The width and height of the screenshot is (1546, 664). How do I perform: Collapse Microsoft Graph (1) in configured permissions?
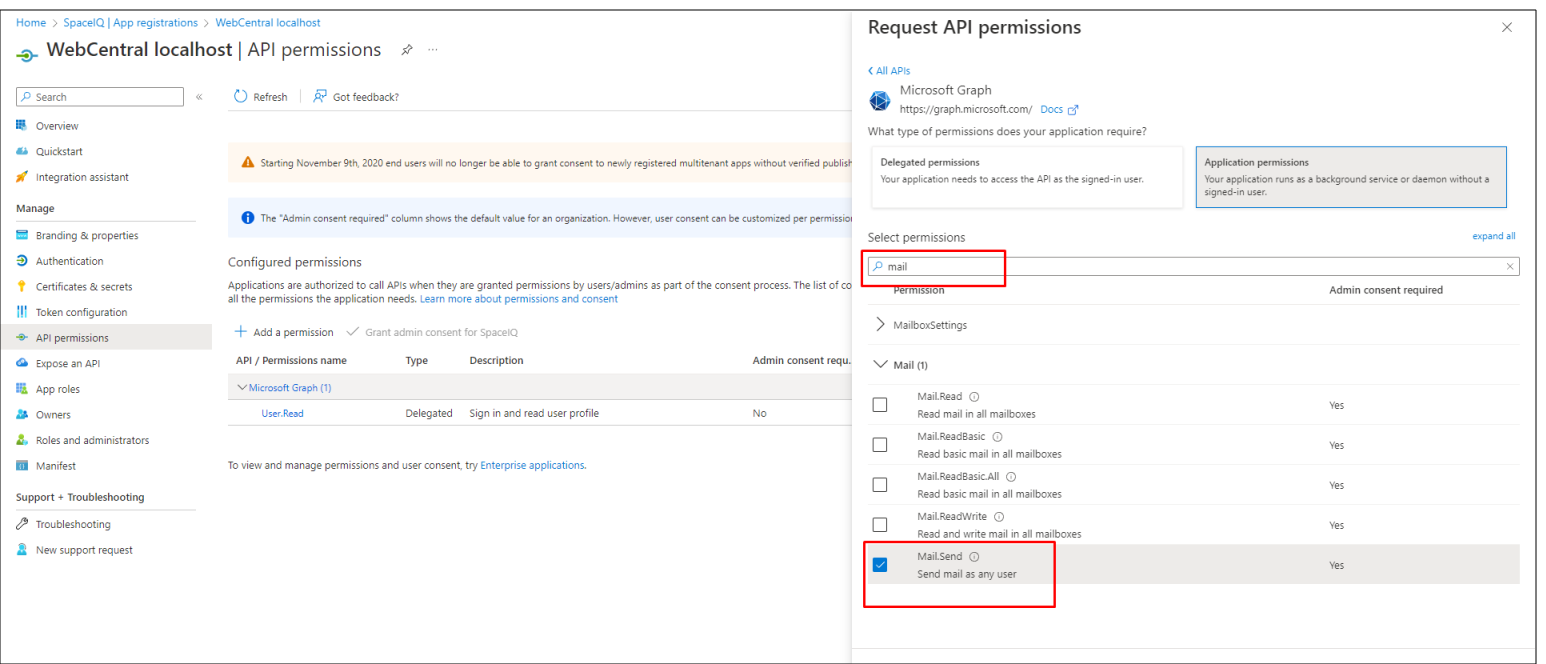[243, 387]
